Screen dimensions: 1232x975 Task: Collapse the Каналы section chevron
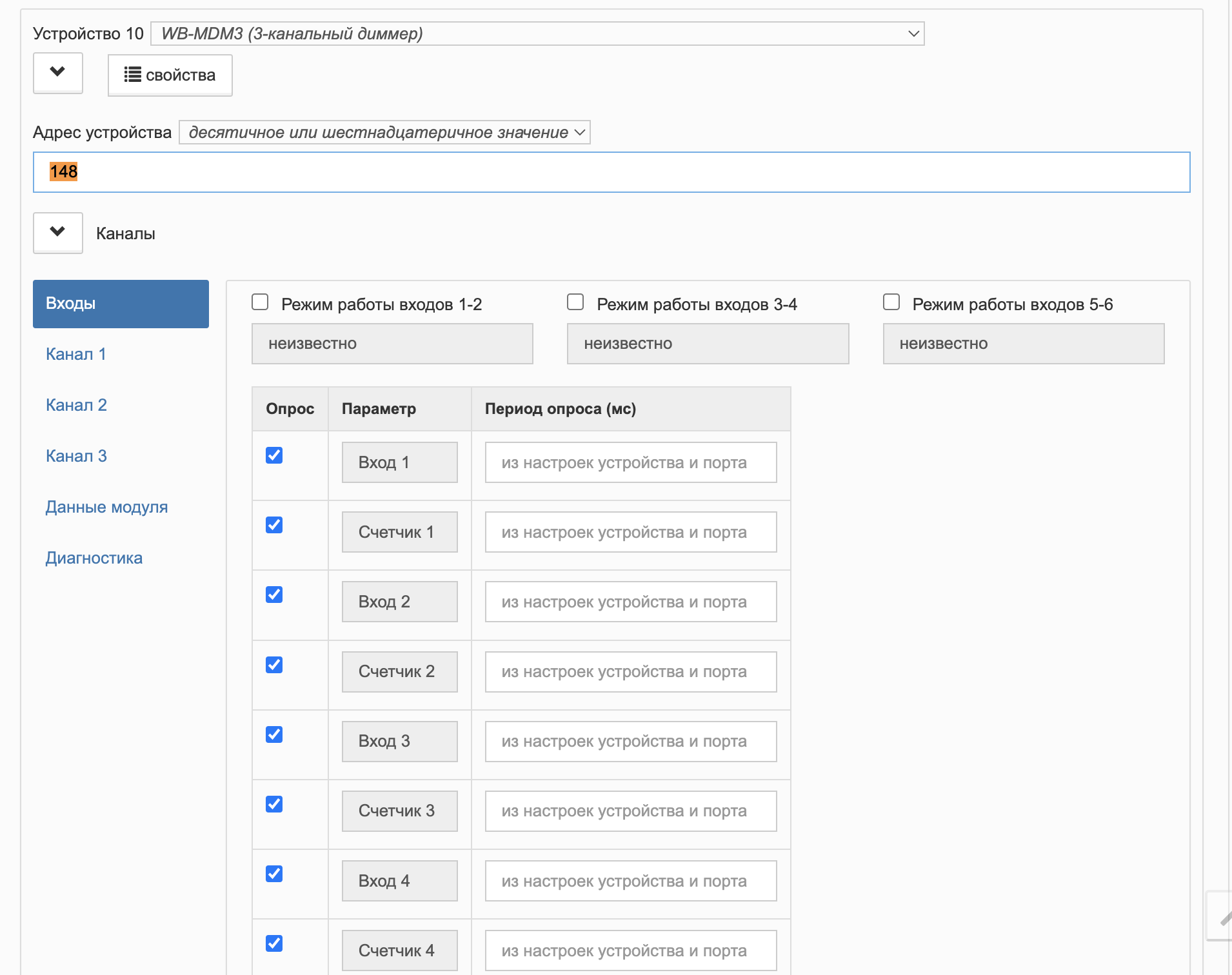[58, 233]
